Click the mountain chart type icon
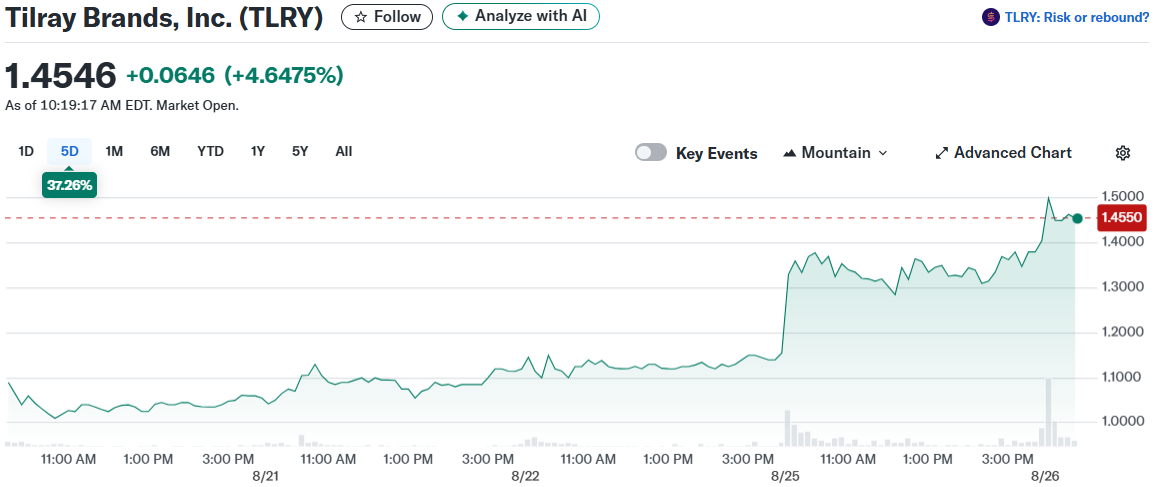This screenshot has height=487, width=1156. point(790,153)
